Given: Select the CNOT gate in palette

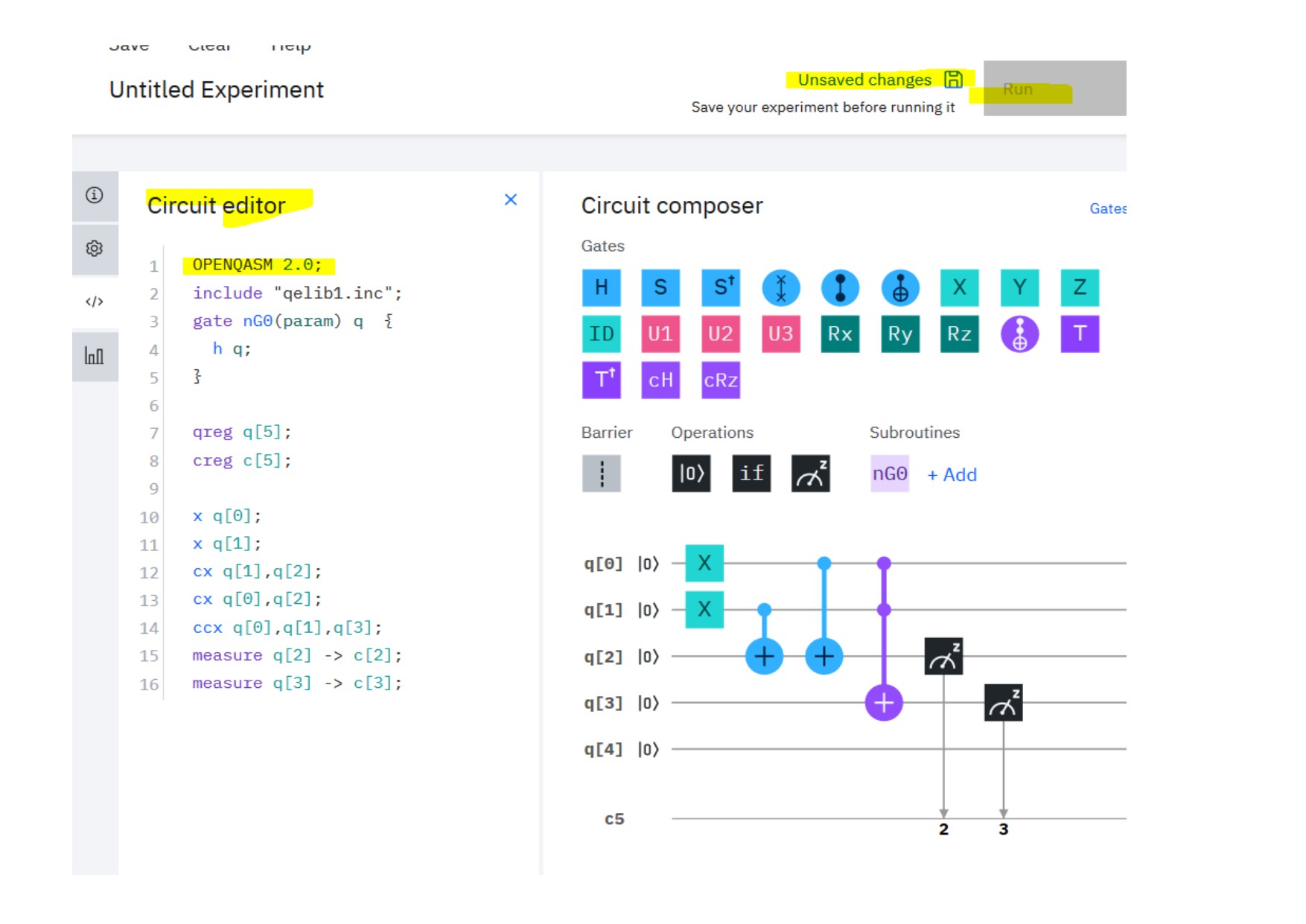Looking at the screenshot, I should pos(899,287).
